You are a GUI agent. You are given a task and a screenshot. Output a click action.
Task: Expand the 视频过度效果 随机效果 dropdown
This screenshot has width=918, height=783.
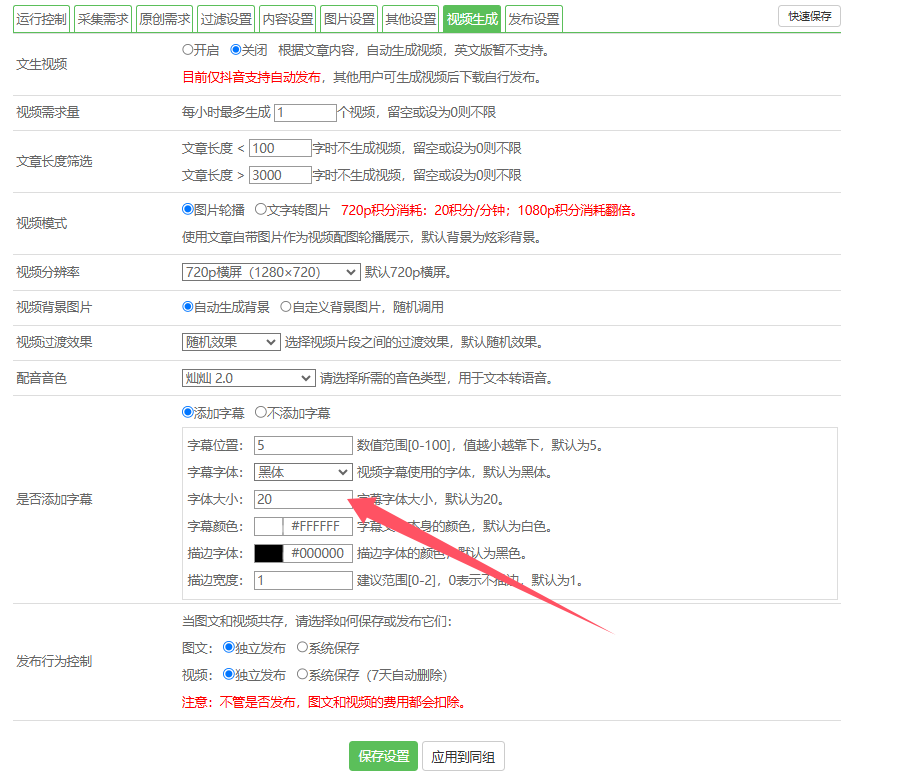pos(231,342)
